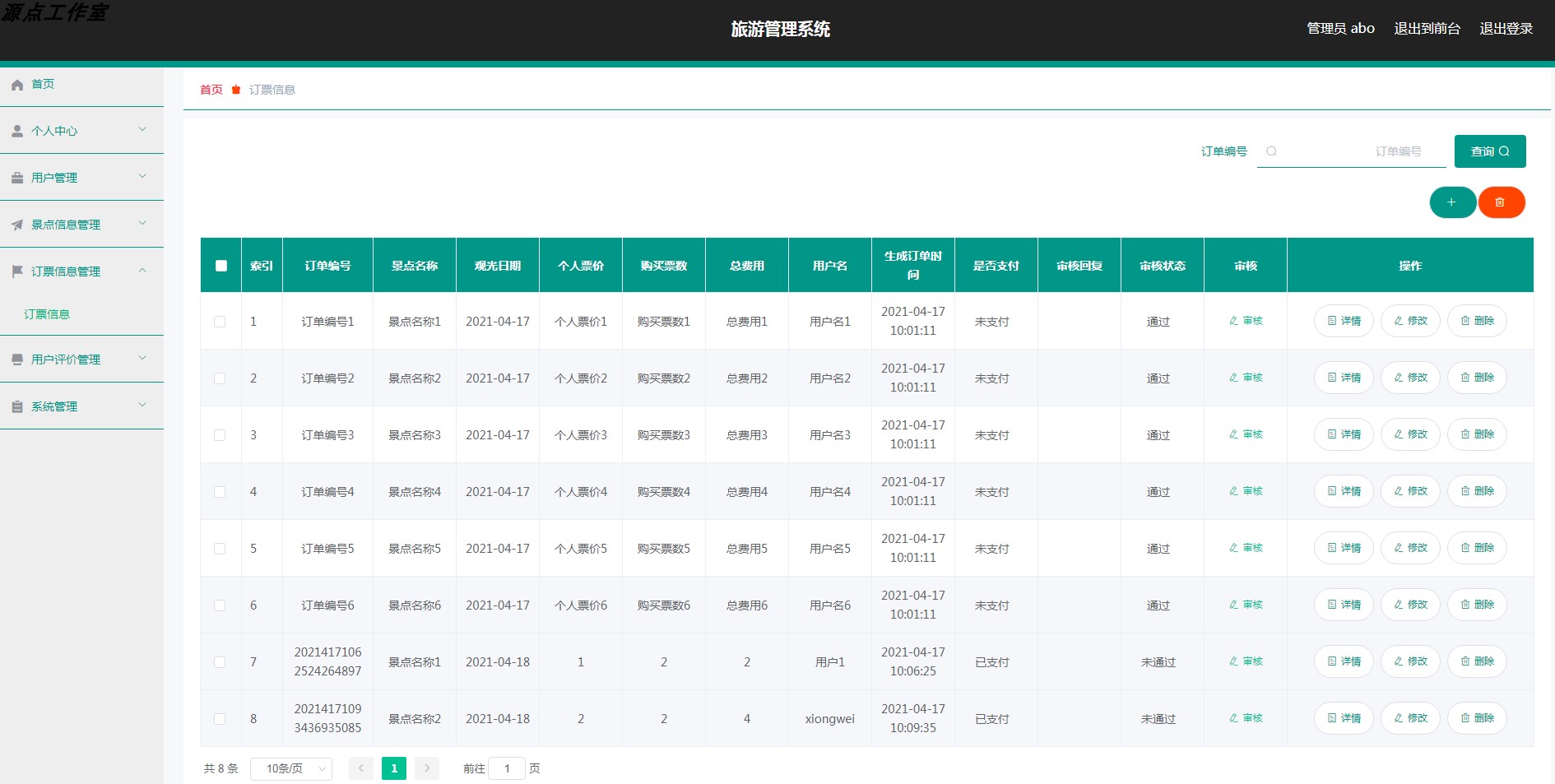
Task: Click the paper-plane icon beside 景点信息管理
Action: (16, 224)
